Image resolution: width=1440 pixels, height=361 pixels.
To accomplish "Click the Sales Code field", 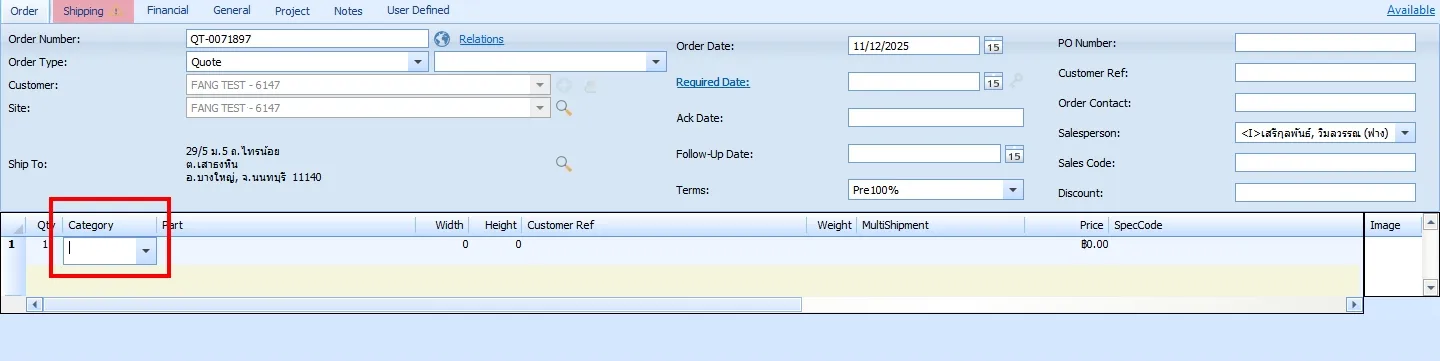I will click(1325, 163).
